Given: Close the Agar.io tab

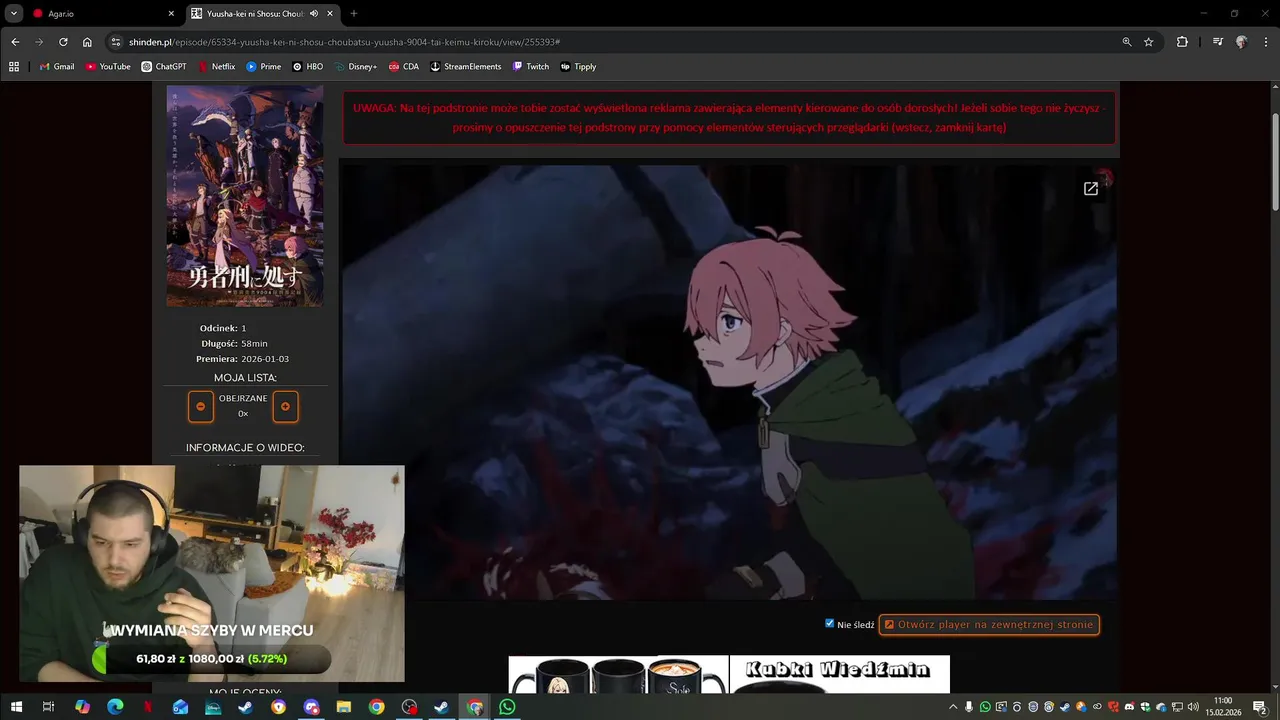Looking at the screenshot, I should [171, 13].
